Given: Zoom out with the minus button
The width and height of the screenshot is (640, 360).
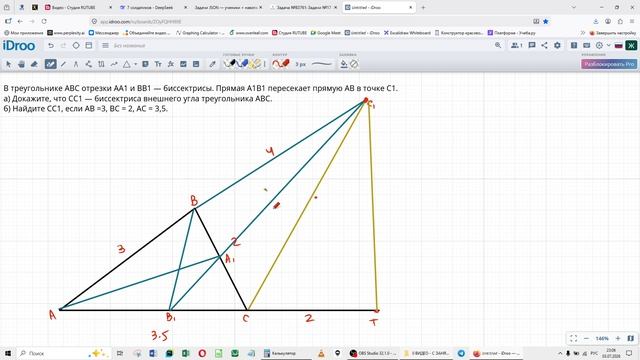Looking at the screenshot, I should tap(587, 338).
